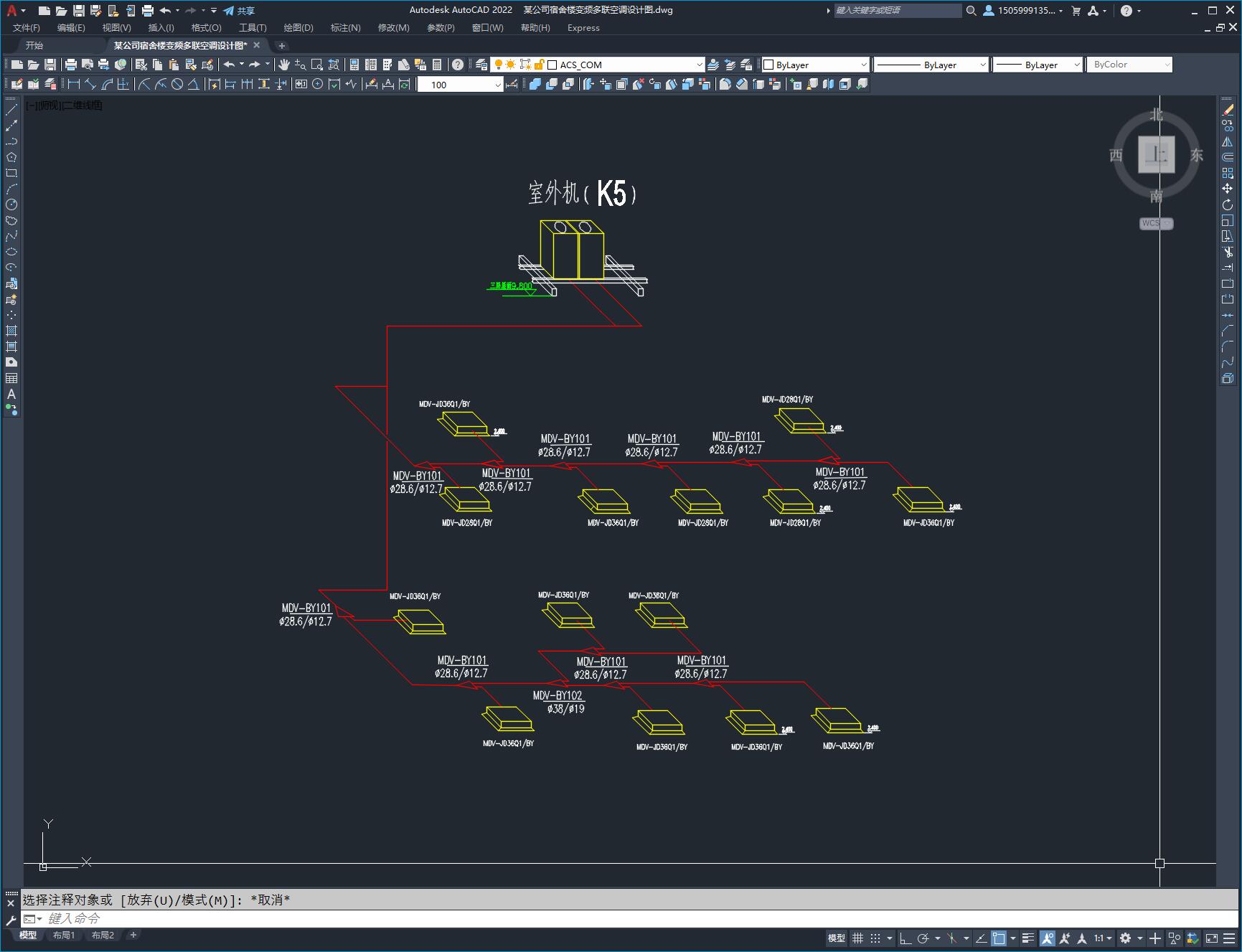Open the ACS_COM layer dropdown

(x=699, y=65)
